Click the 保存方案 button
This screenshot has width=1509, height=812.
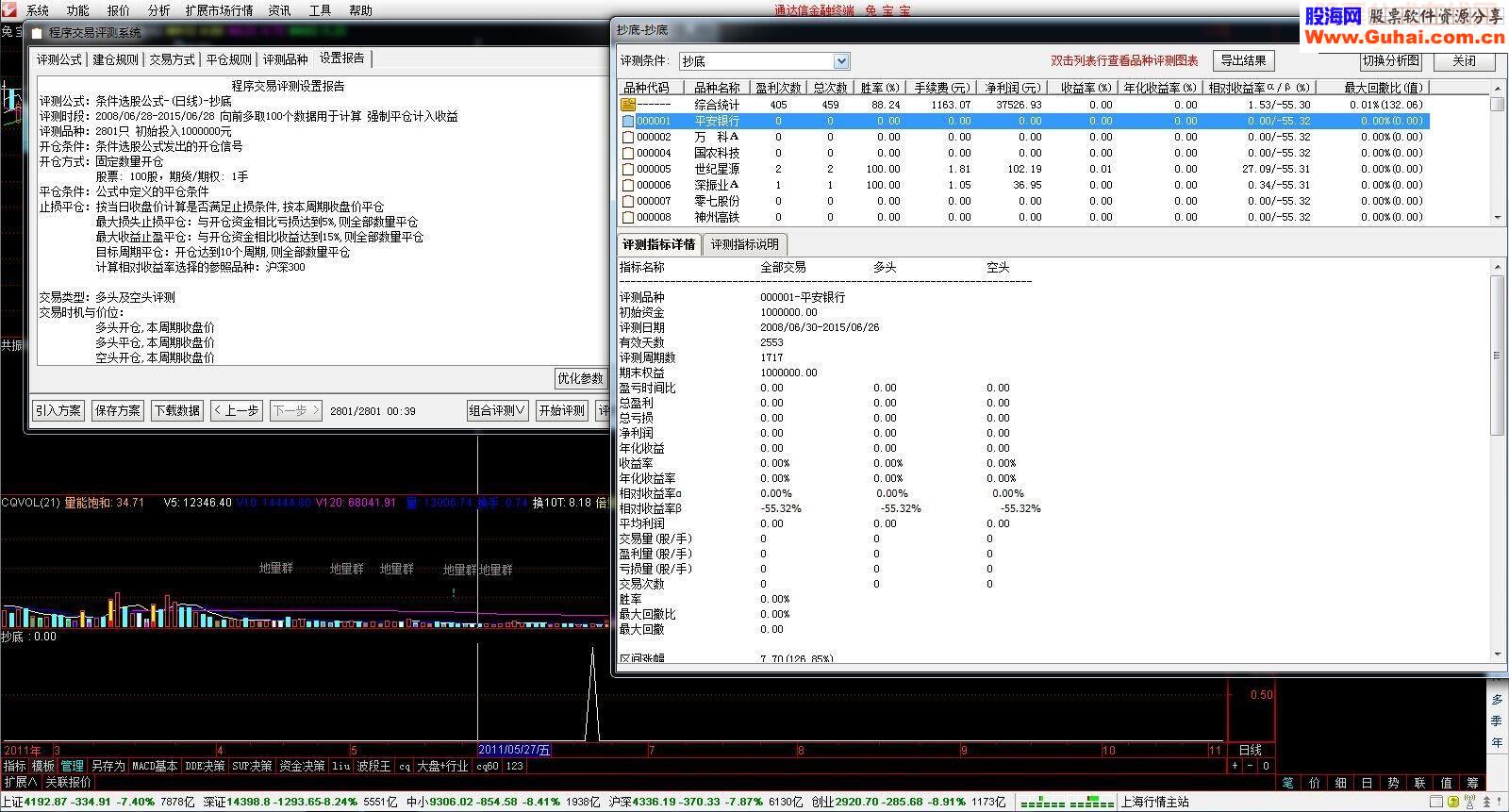[117, 410]
